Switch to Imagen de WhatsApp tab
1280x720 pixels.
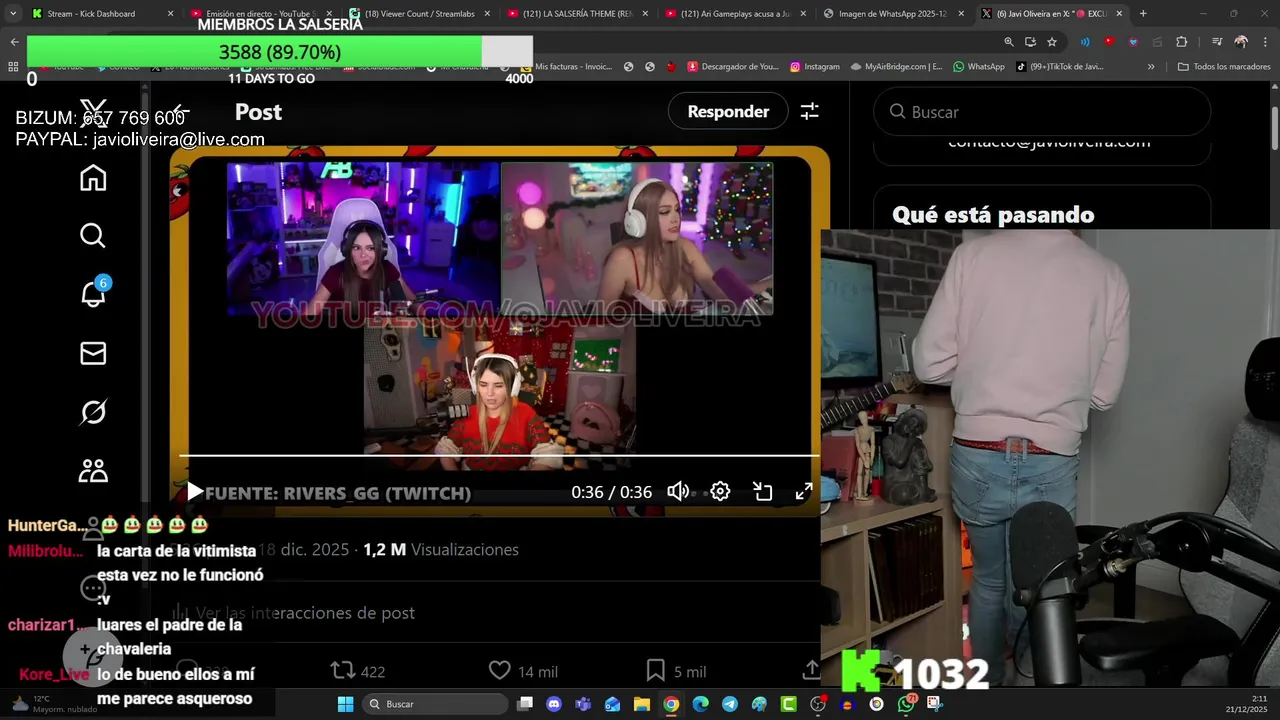892,14
